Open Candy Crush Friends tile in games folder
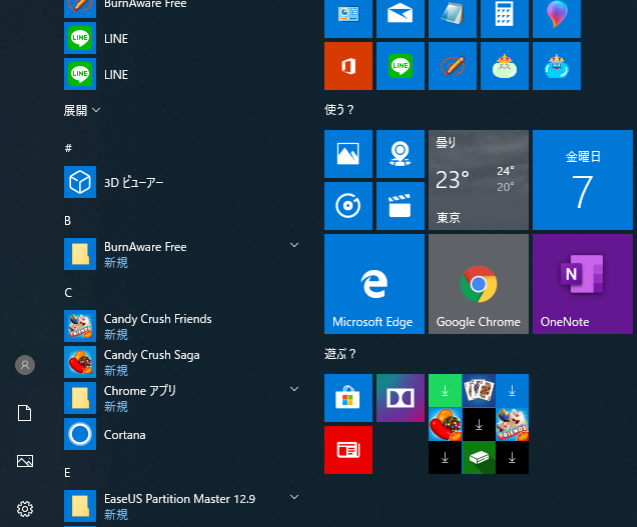637x527 pixels. click(512, 424)
